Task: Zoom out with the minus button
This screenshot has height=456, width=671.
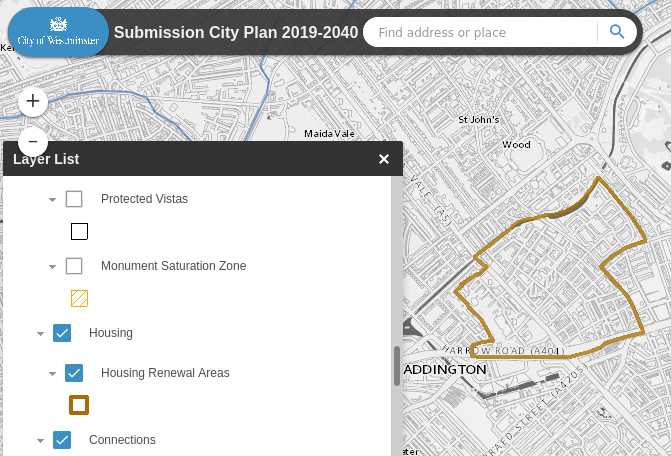Action: pyautogui.click(x=33, y=141)
